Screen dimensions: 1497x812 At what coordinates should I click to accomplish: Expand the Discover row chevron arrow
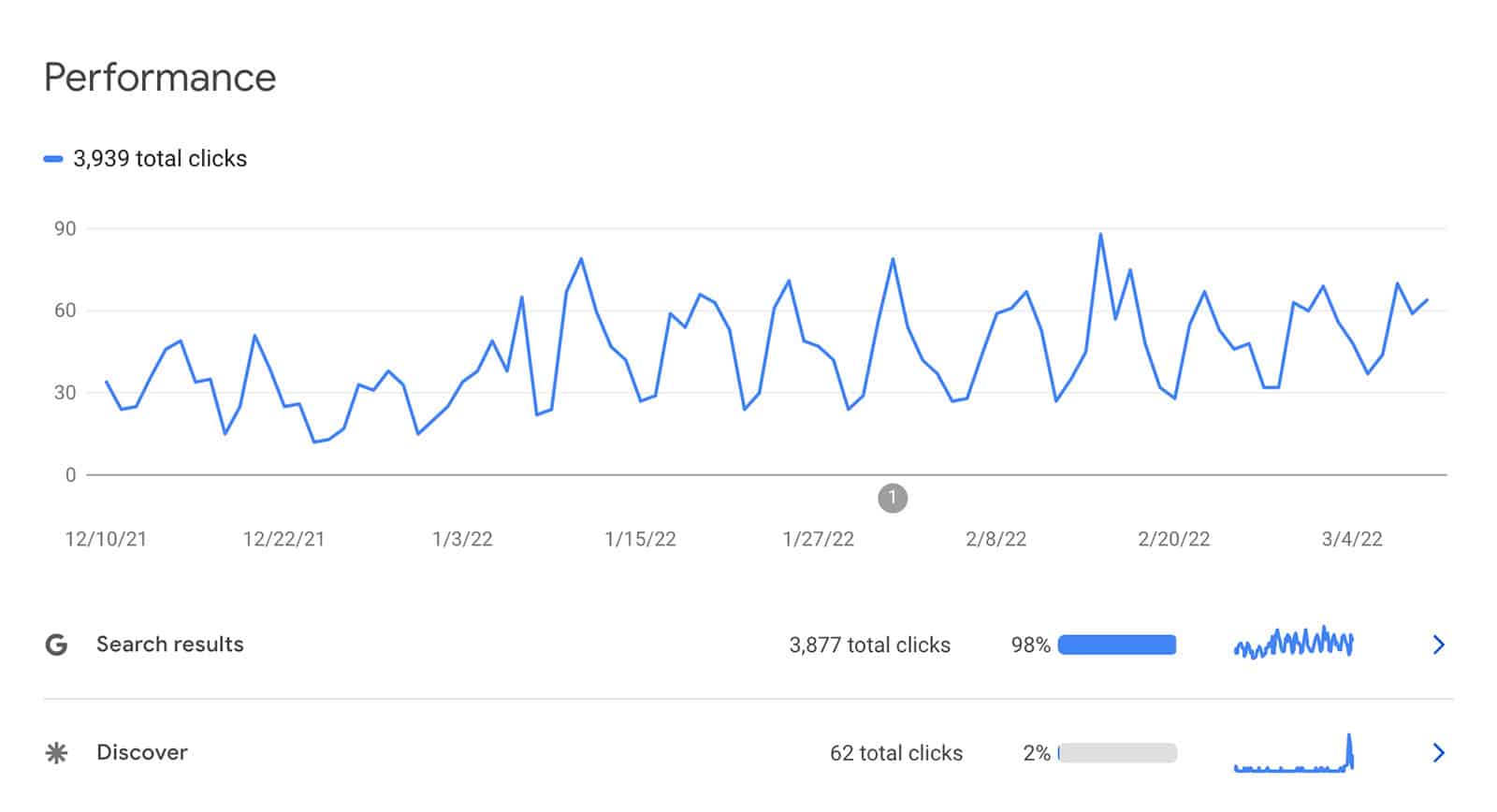[1439, 753]
